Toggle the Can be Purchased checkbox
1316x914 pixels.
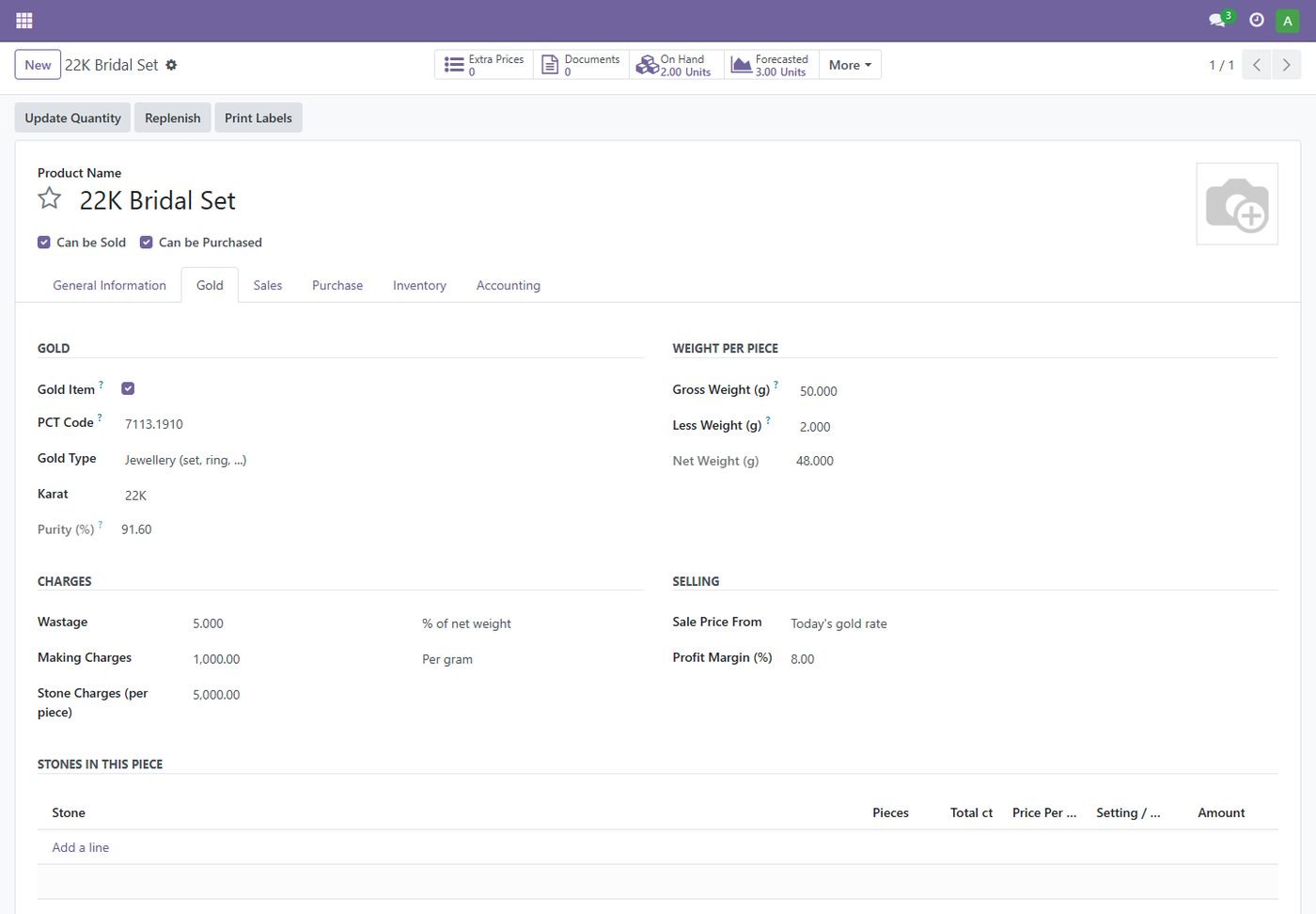click(x=147, y=243)
